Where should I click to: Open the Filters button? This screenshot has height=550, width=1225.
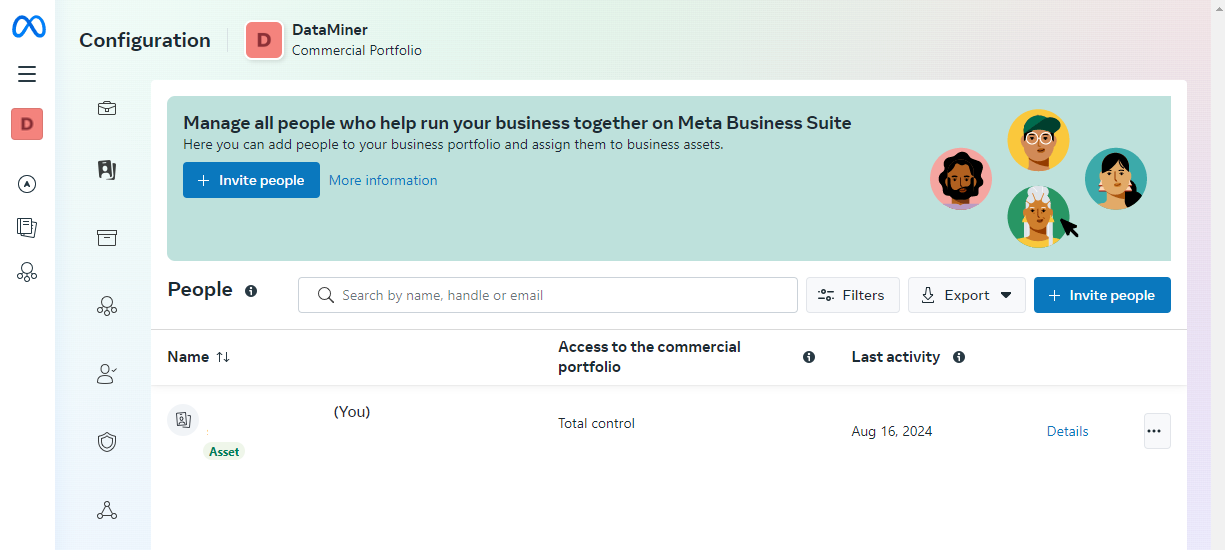(x=853, y=295)
